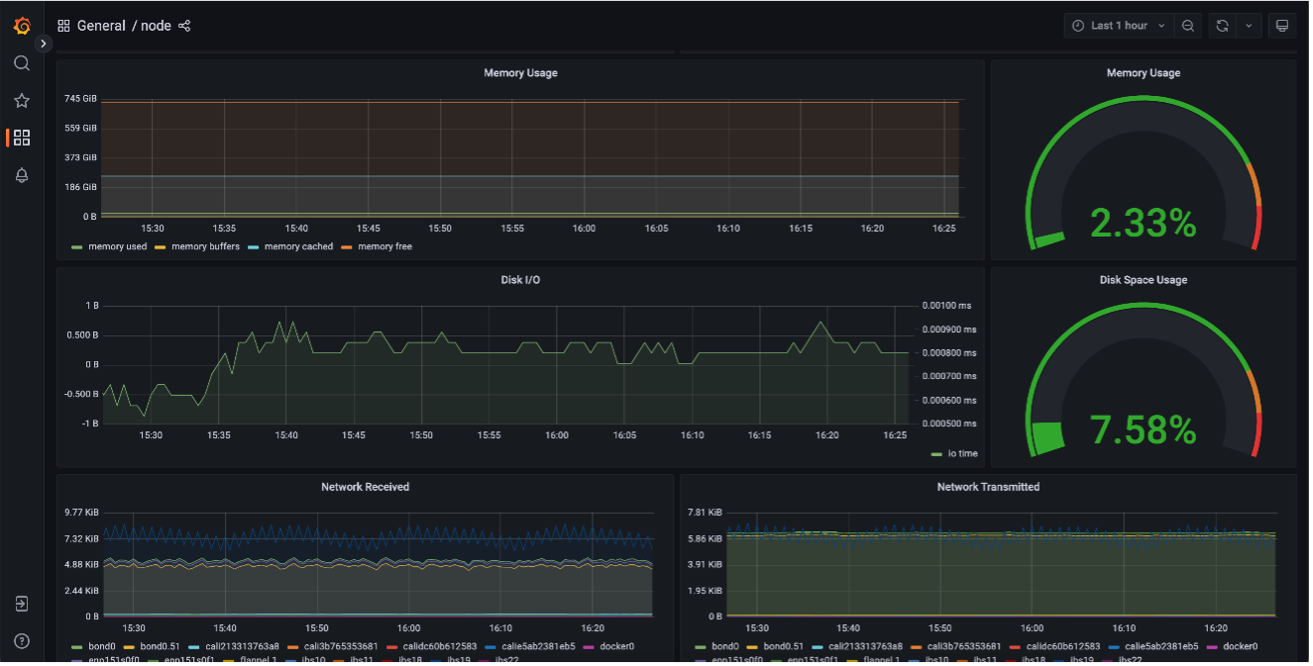
Task: Click the zoom out time range icon
Action: (x=1187, y=26)
